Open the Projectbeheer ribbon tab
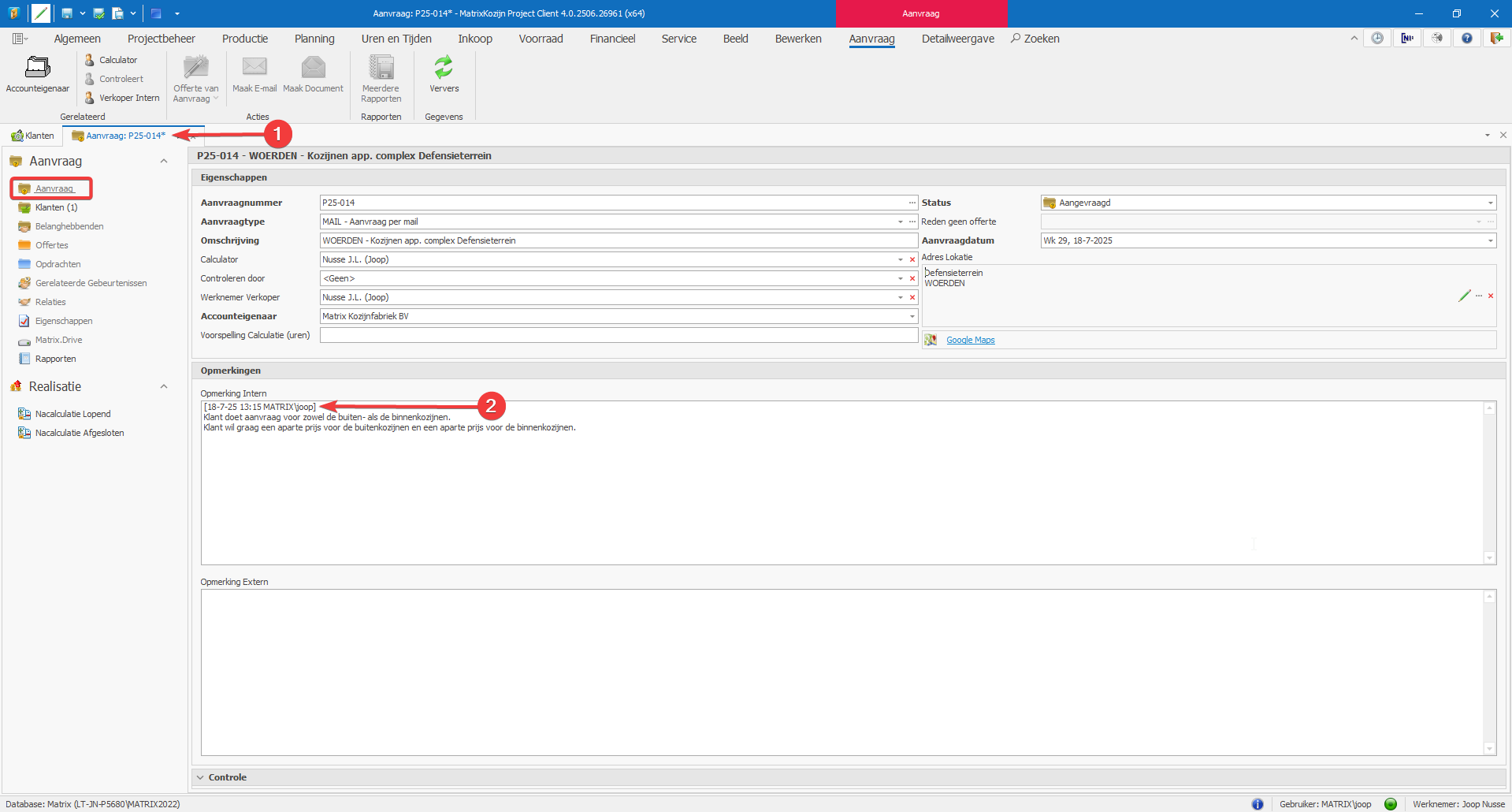The height and width of the screenshot is (812, 1512). click(162, 39)
